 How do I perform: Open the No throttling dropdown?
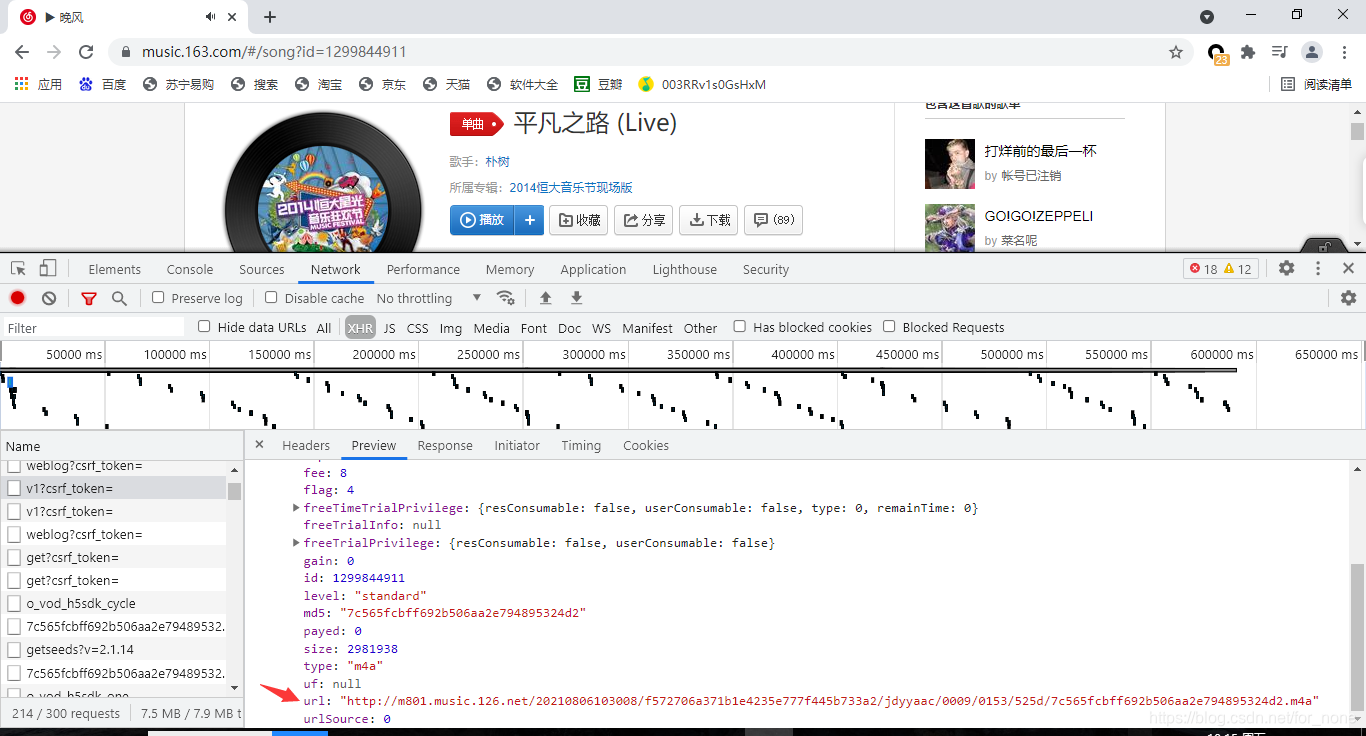tap(425, 298)
